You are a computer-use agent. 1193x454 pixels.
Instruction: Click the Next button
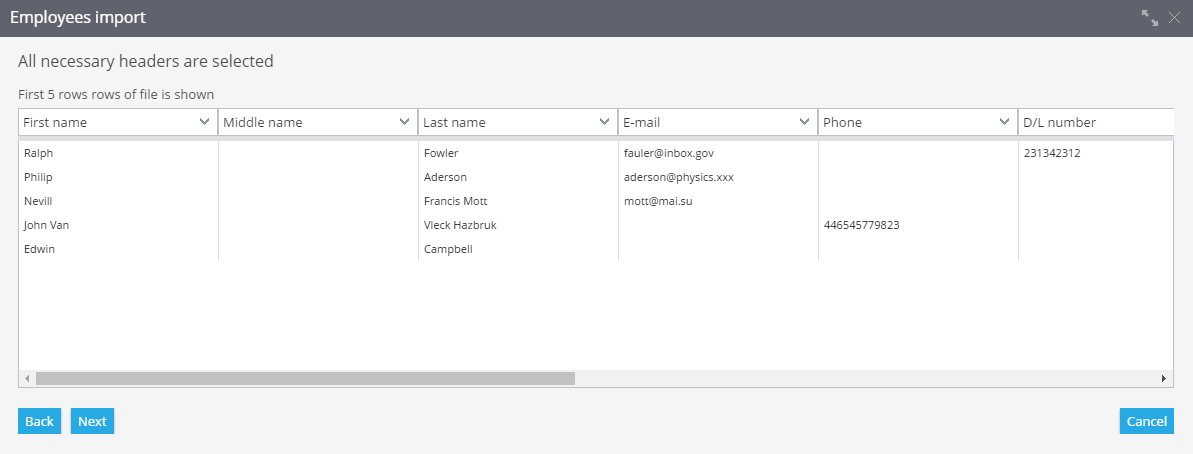tap(92, 421)
